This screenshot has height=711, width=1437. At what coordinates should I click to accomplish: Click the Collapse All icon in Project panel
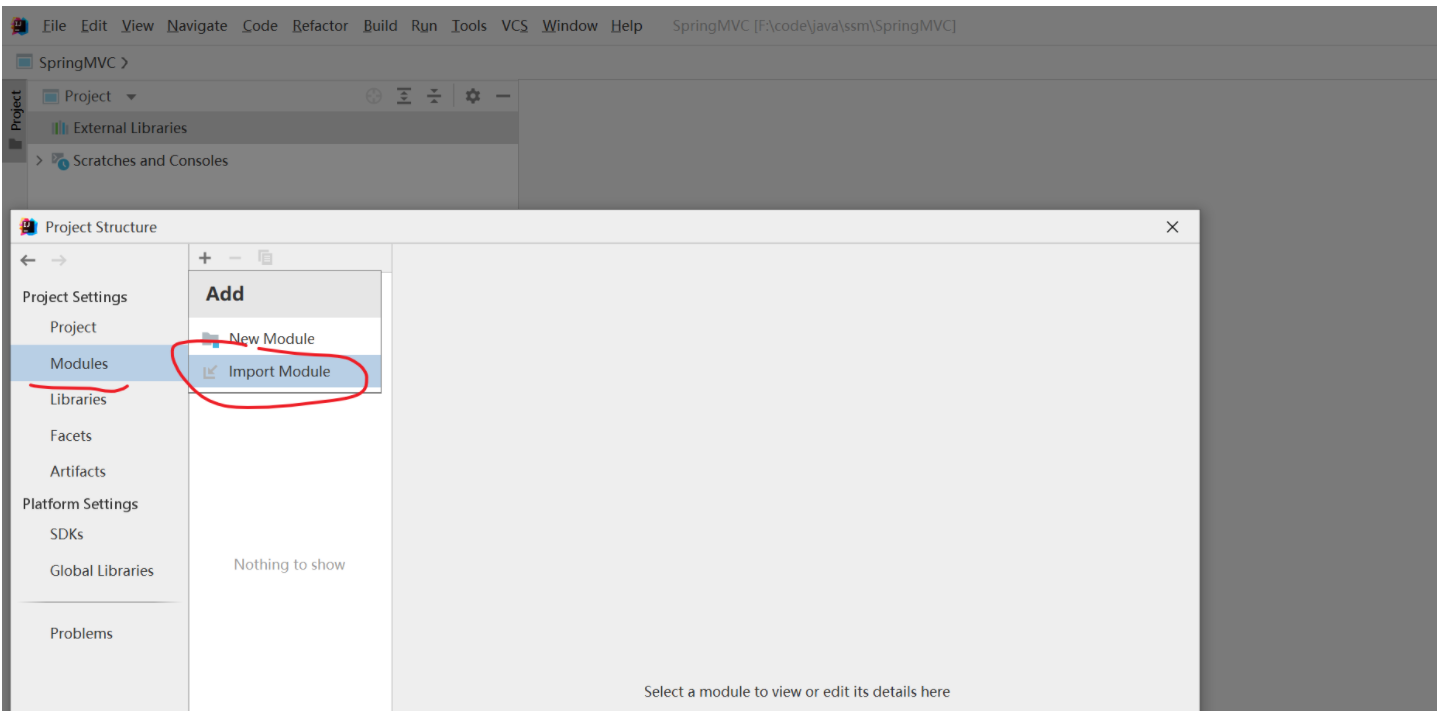click(x=434, y=96)
